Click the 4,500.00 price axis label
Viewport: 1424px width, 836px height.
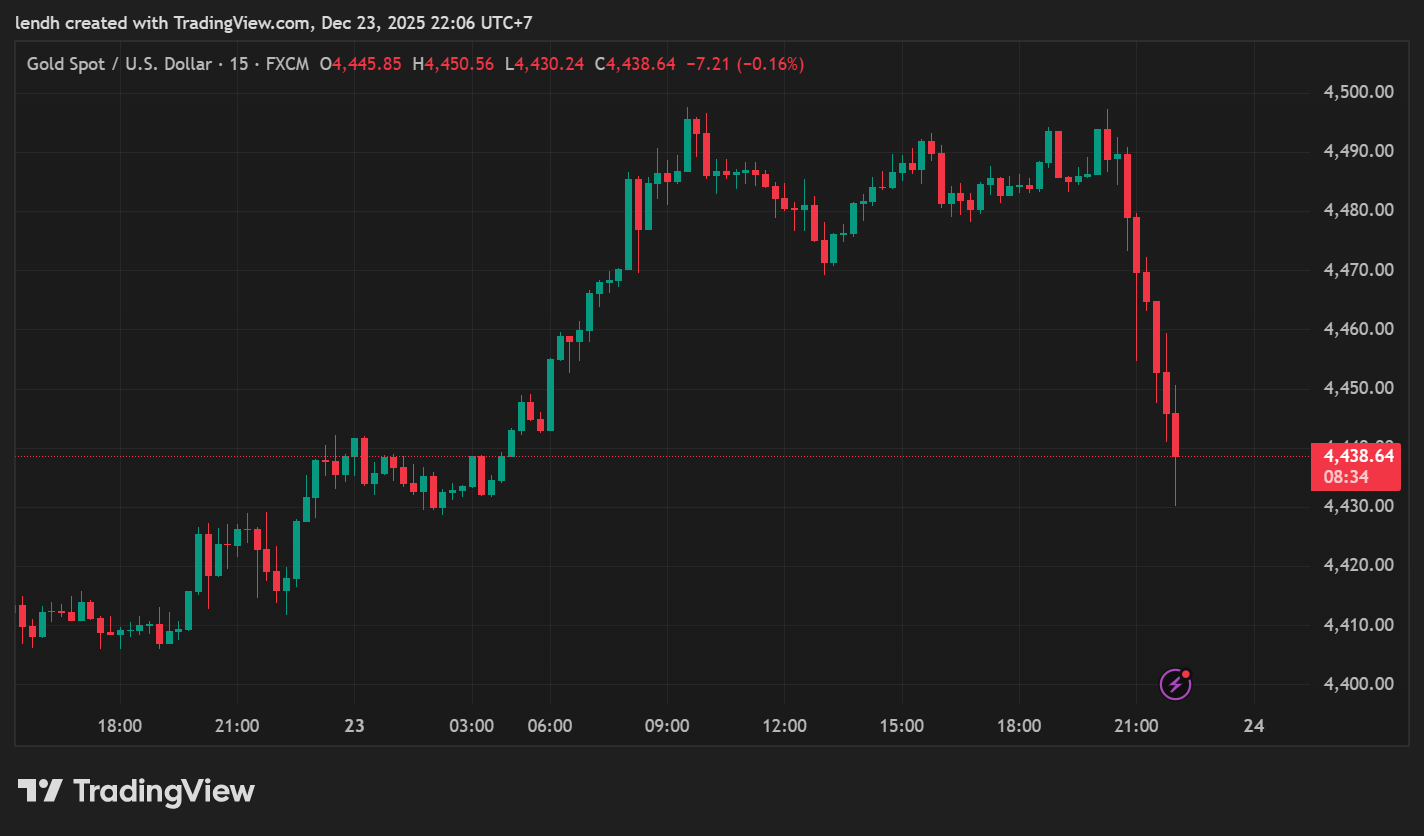coord(1358,92)
